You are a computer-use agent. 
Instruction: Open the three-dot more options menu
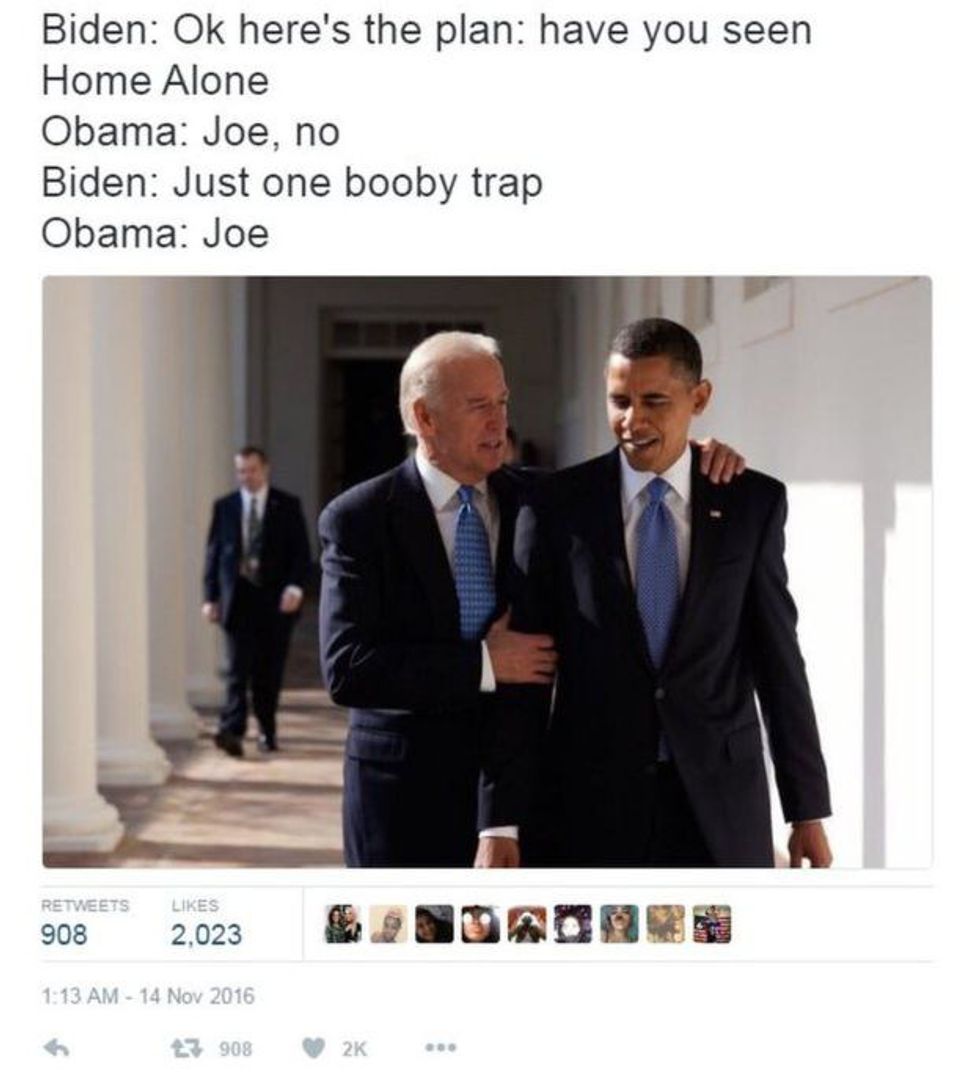[x=440, y=1049]
